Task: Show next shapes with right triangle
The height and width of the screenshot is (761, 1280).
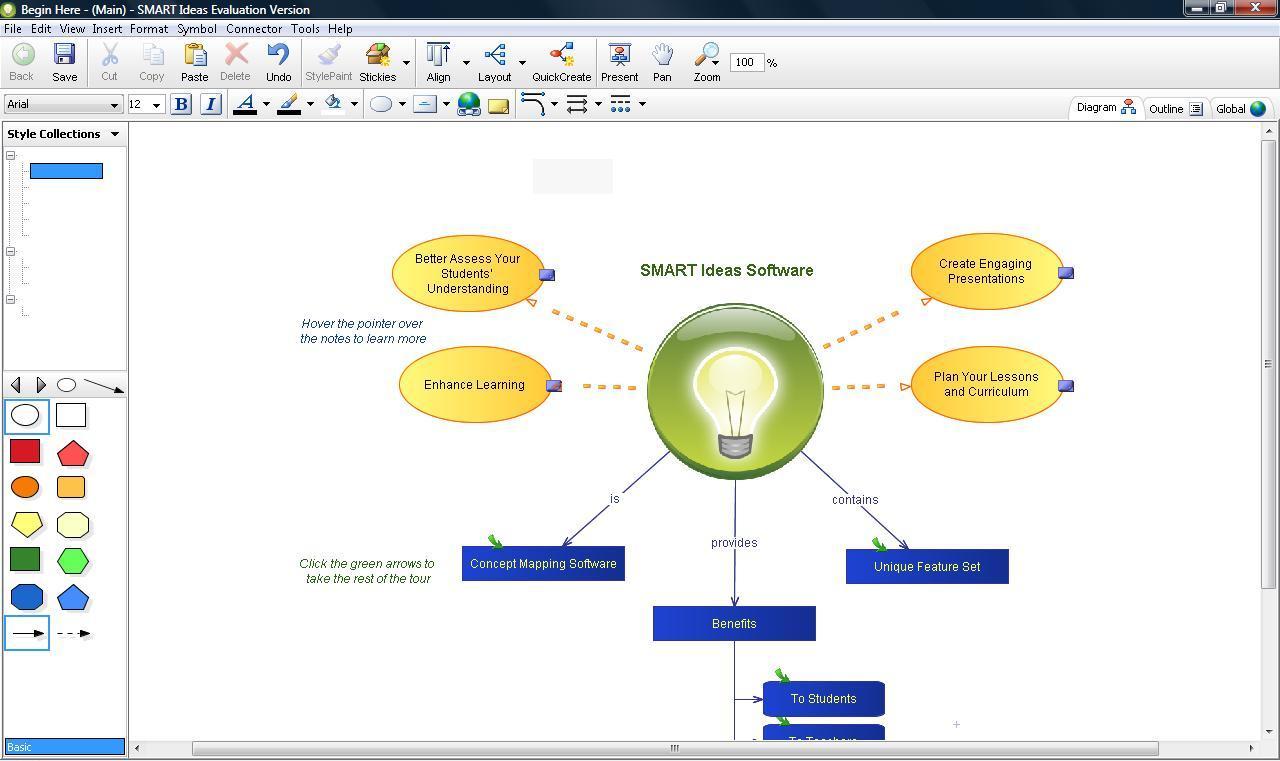Action: click(40, 385)
